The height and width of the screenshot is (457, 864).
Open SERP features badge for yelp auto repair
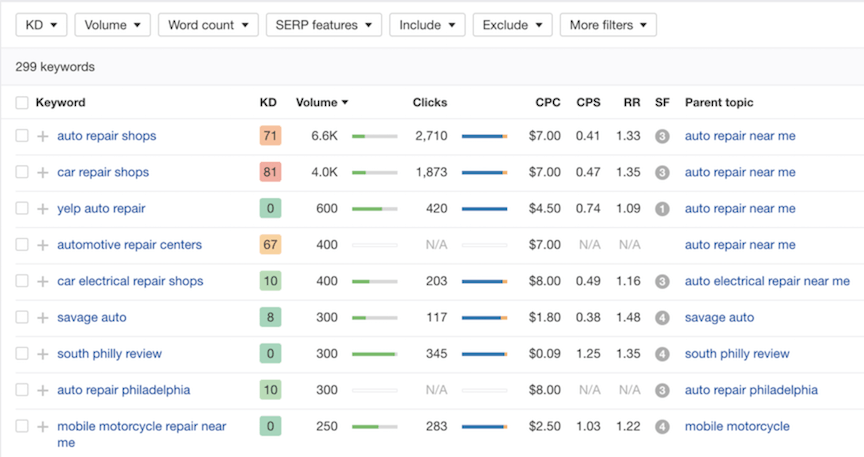661,209
